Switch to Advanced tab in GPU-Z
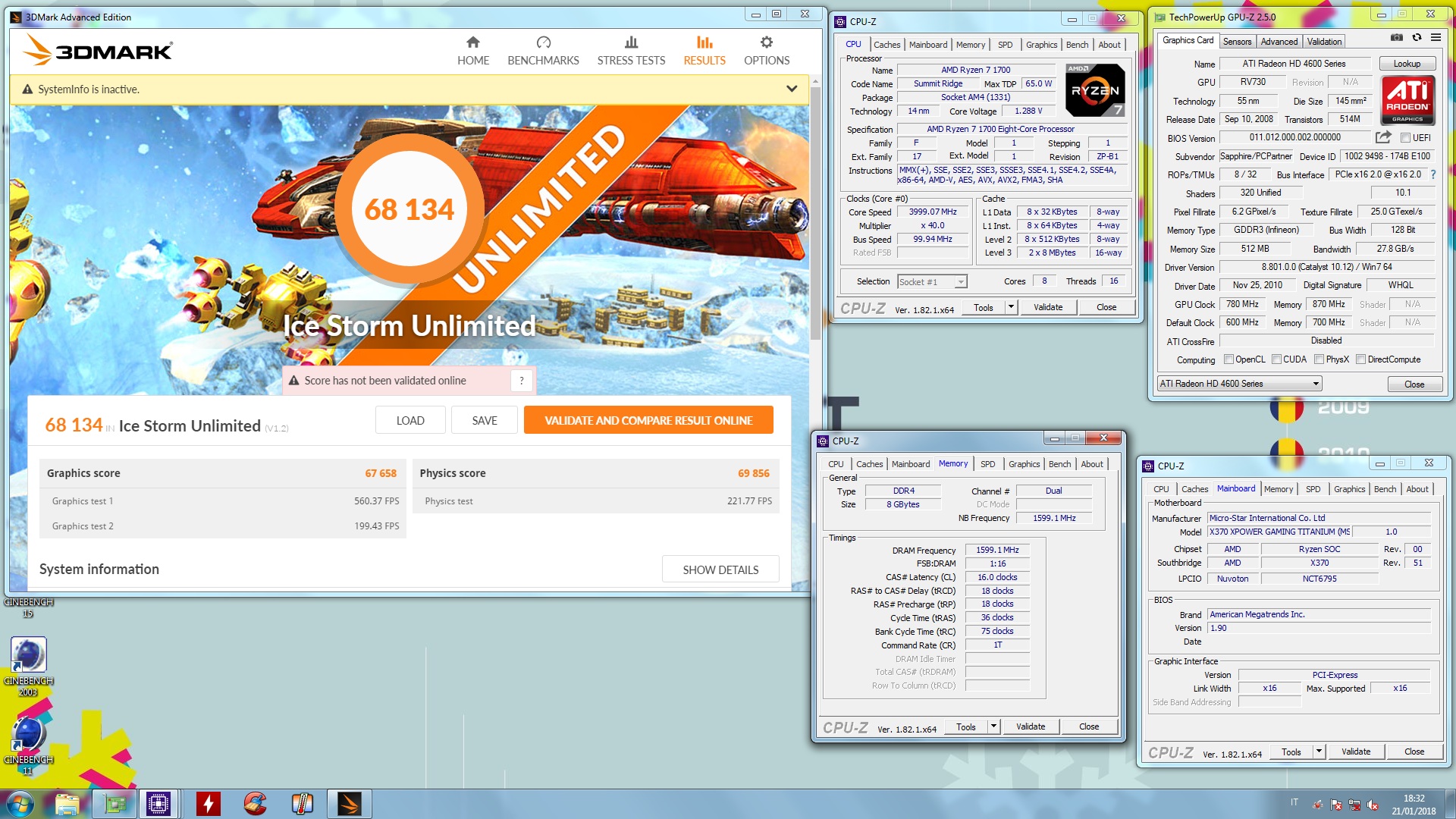Screen dimensions: 1456x819 [1279, 42]
